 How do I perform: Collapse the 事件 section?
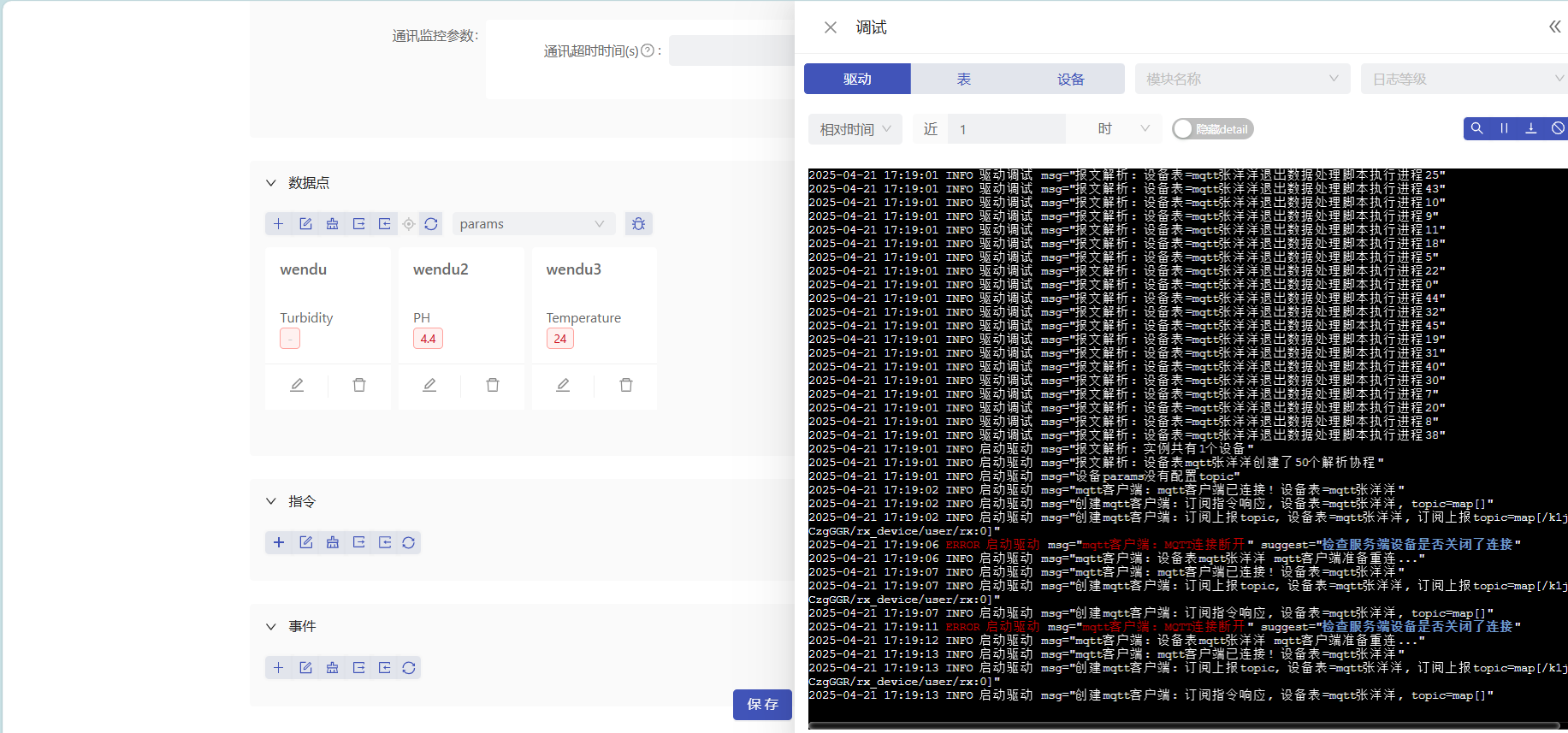[x=271, y=626]
